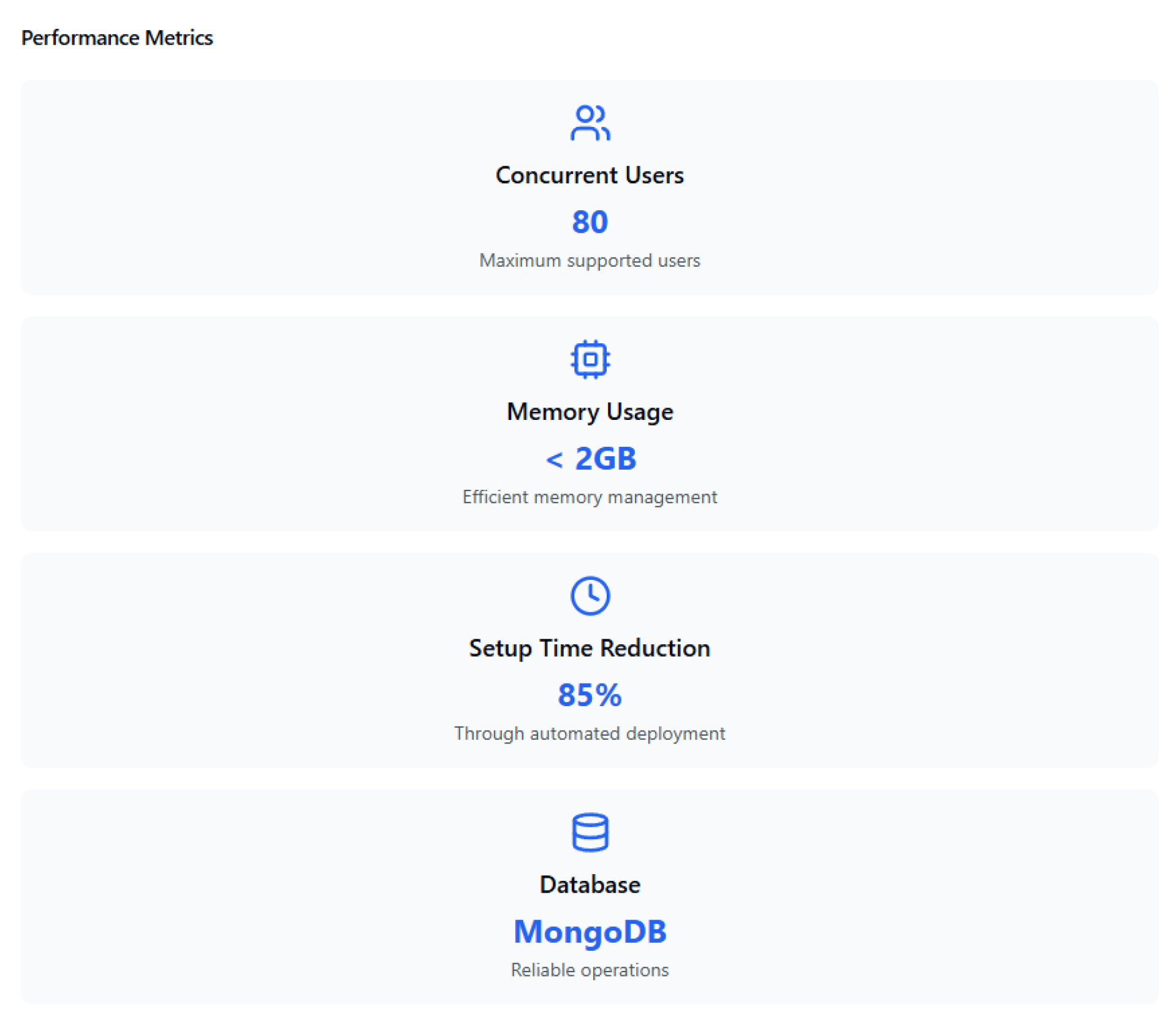Click the '85%' reduction value

pos(590,695)
